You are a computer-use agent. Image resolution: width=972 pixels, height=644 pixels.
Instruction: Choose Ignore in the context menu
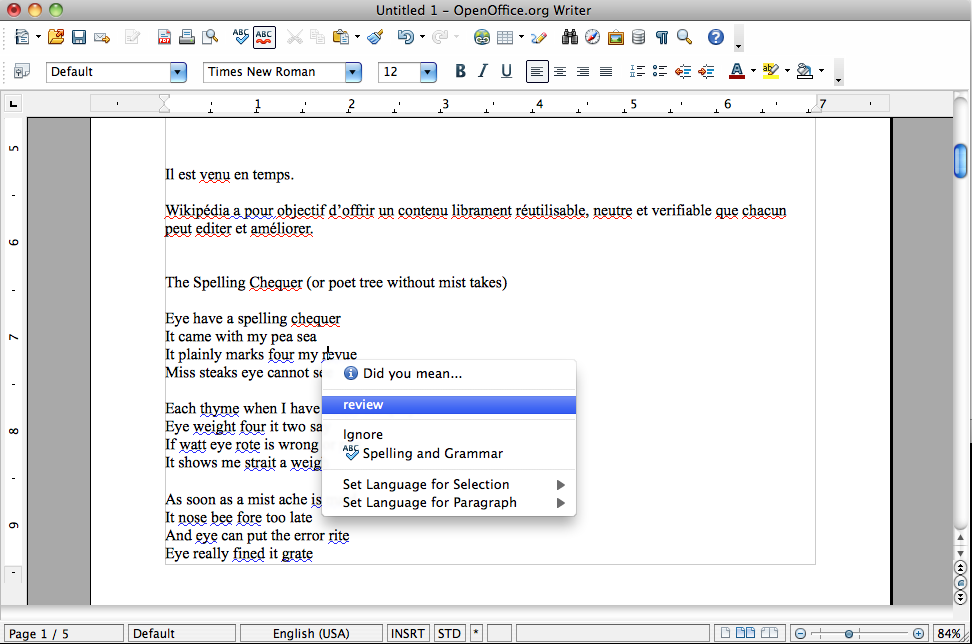coord(363,434)
